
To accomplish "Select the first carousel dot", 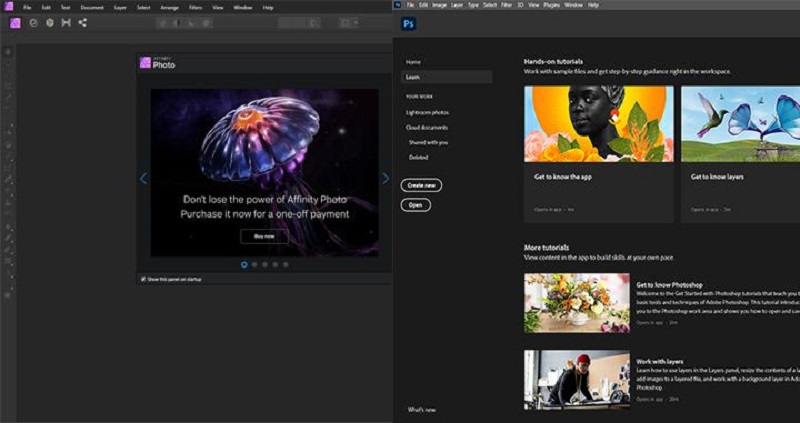I will pyautogui.click(x=244, y=264).
